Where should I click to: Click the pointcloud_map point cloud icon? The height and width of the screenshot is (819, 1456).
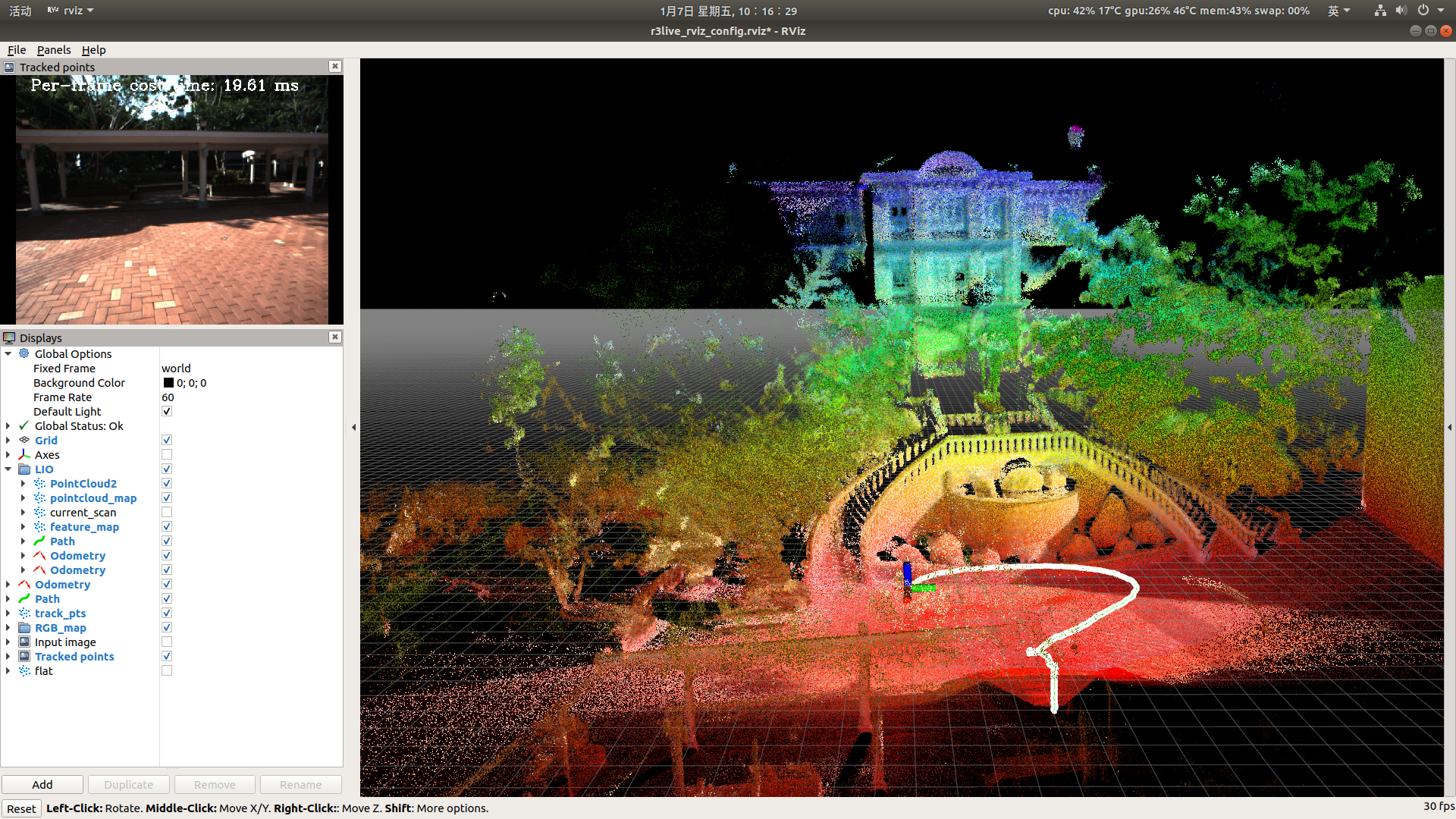click(x=39, y=497)
